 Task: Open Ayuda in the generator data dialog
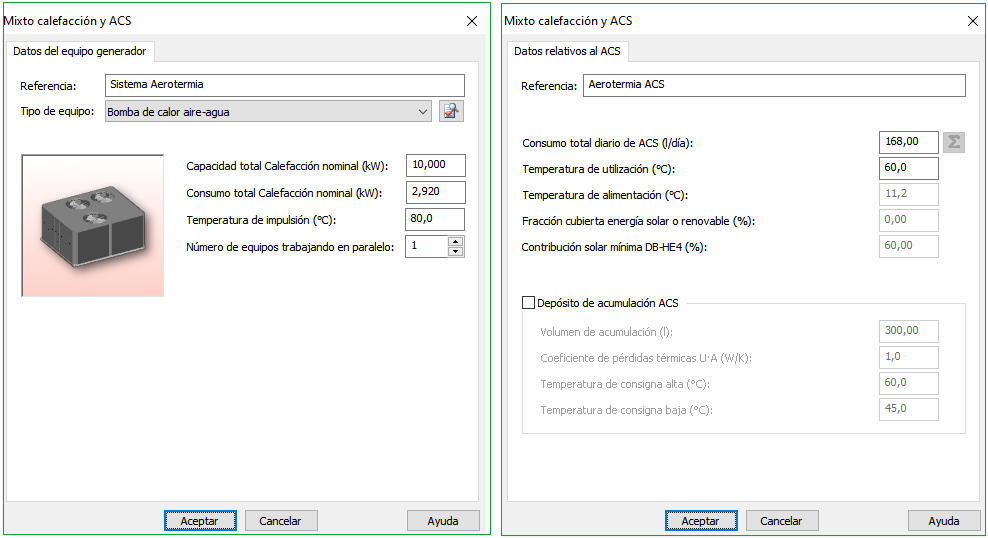[443, 521]
